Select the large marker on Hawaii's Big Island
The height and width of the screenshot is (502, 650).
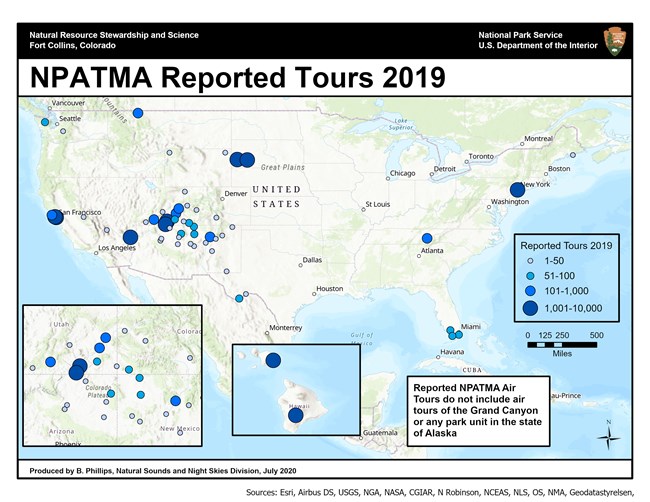(x=296, y=415)
